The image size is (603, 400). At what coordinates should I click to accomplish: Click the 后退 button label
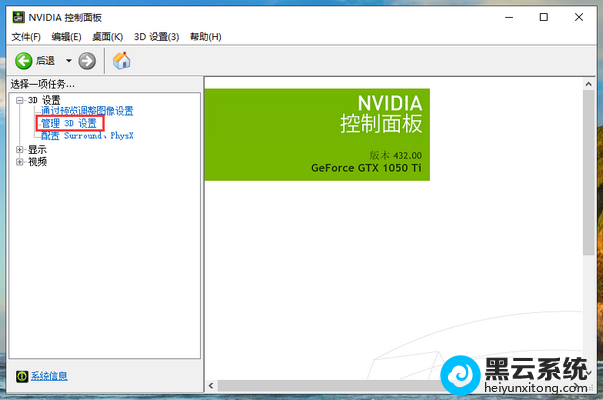(x=45, y=61)
